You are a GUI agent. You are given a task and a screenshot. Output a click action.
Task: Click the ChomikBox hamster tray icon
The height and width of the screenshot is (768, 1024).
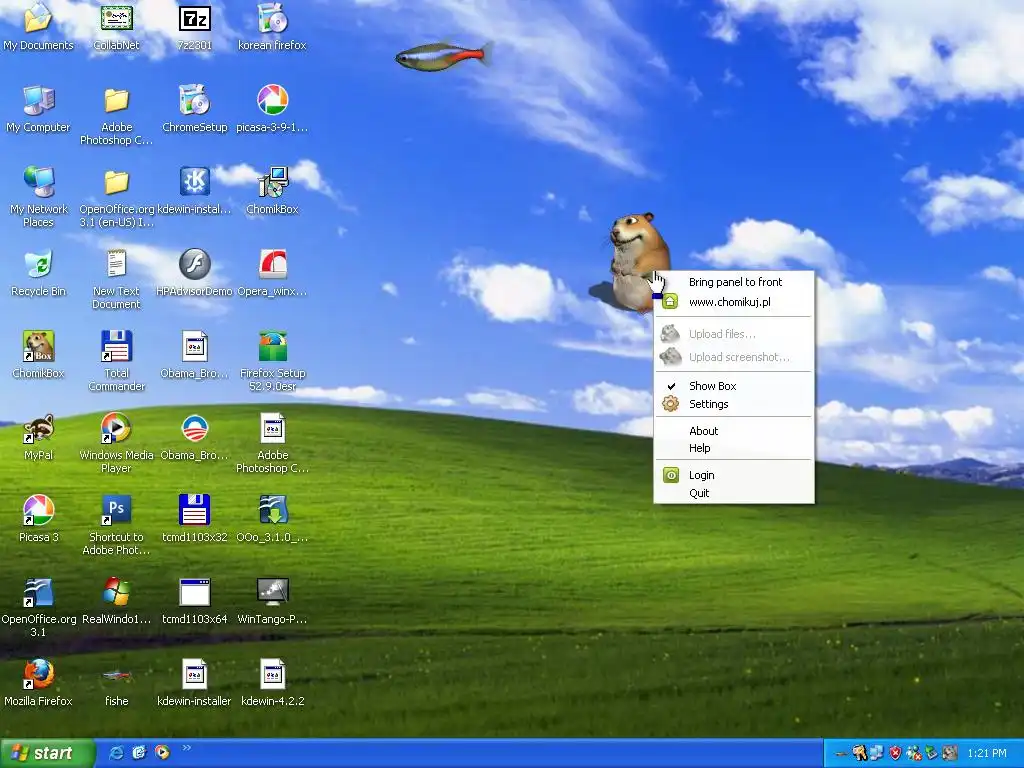click(x=950, y=754)
